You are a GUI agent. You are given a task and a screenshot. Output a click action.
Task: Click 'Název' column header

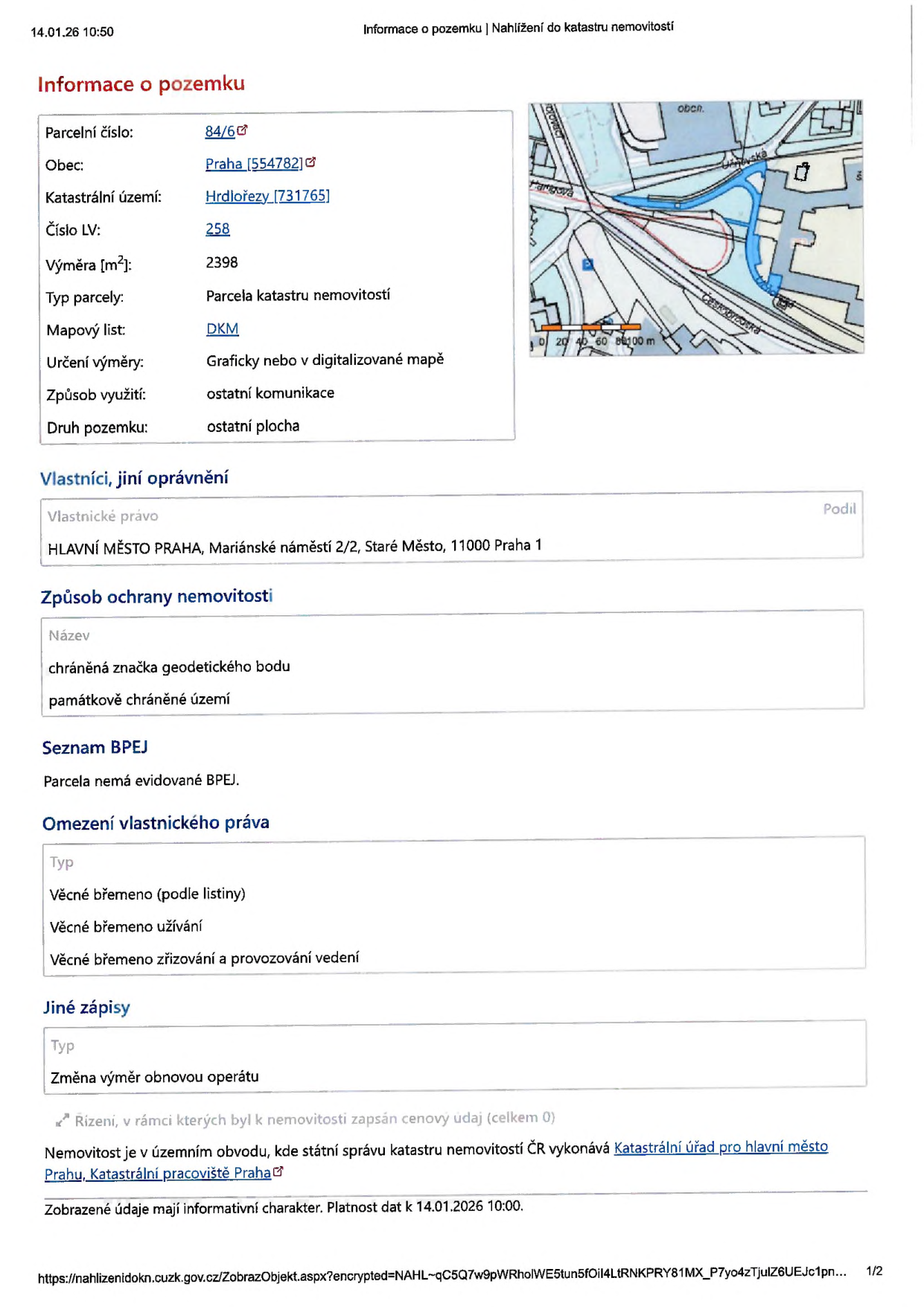pos(68,635)
